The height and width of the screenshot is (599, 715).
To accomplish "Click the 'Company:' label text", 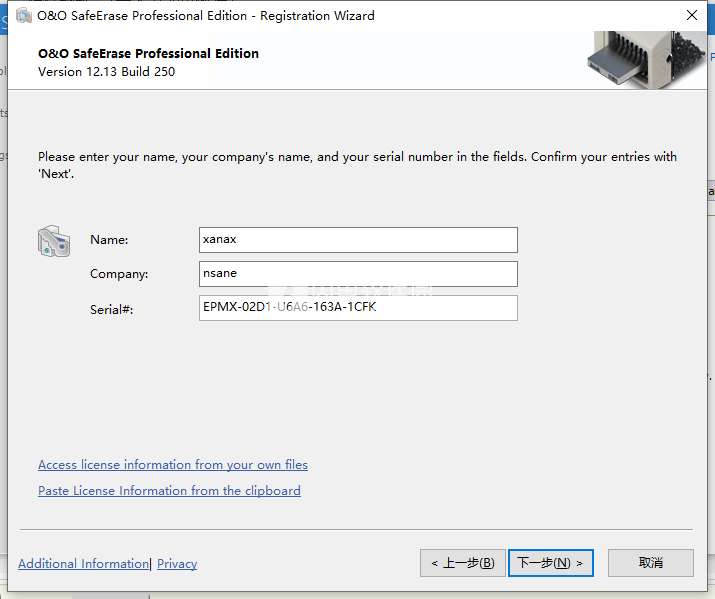I will 119,274.
